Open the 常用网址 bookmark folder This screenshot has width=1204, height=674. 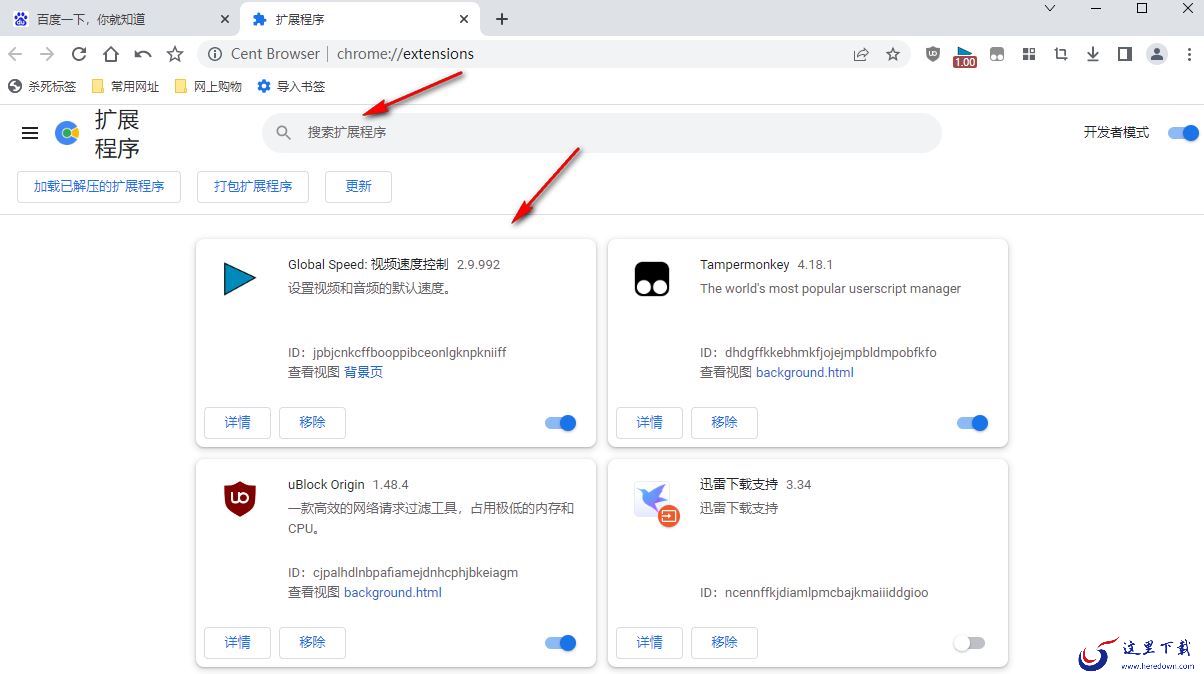(x=125, y=86)
